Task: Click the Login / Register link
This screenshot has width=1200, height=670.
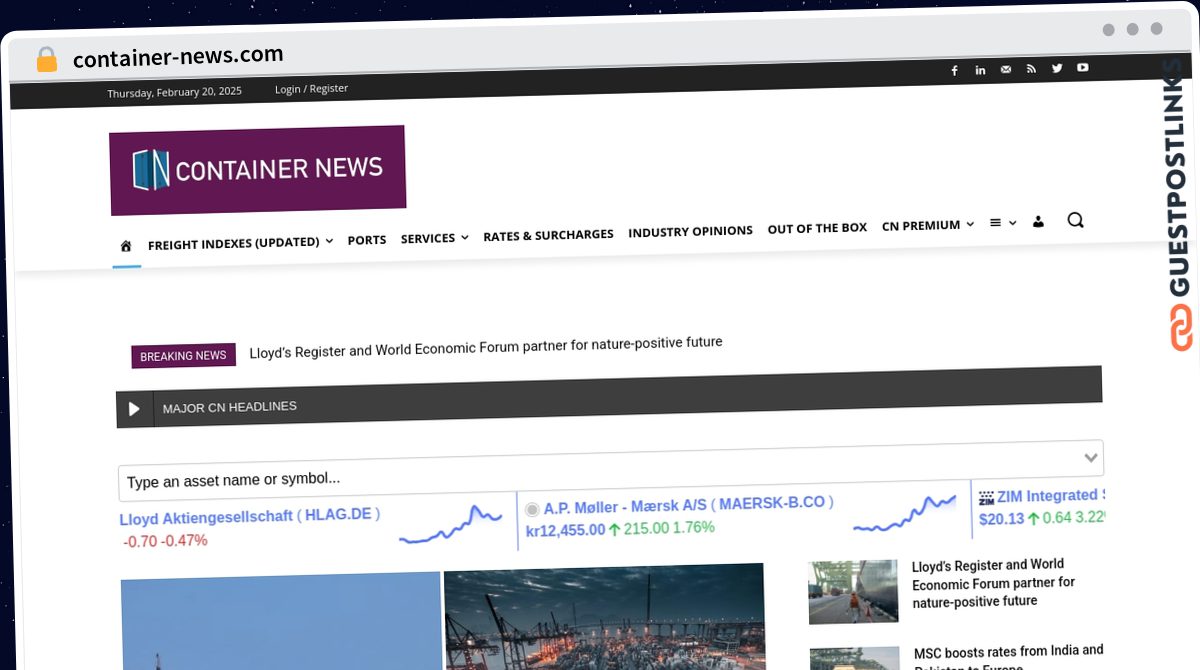Action: point(311,88)
